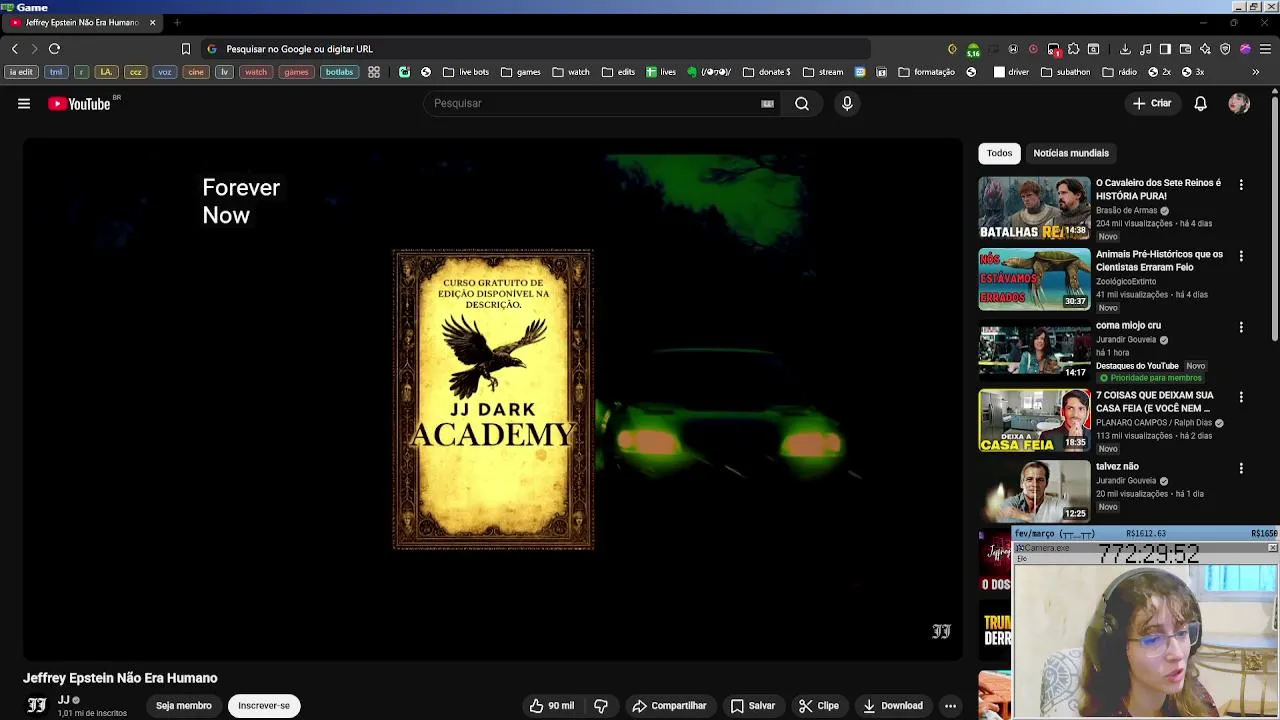
Task: Go back to the previous page
Action: [14, 48]
